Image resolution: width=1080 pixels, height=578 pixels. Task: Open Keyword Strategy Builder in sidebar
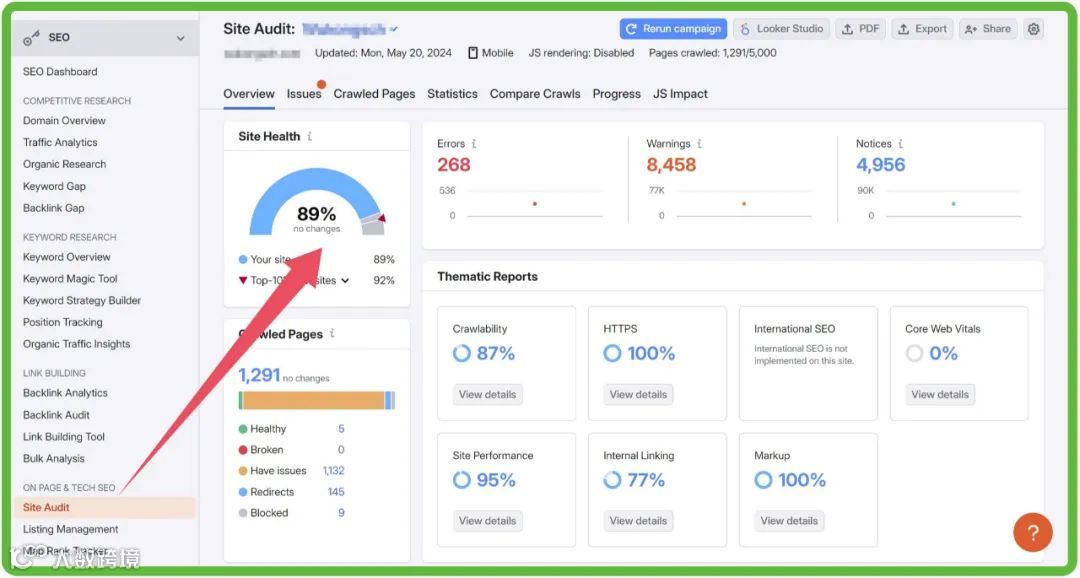coord(81,300)
